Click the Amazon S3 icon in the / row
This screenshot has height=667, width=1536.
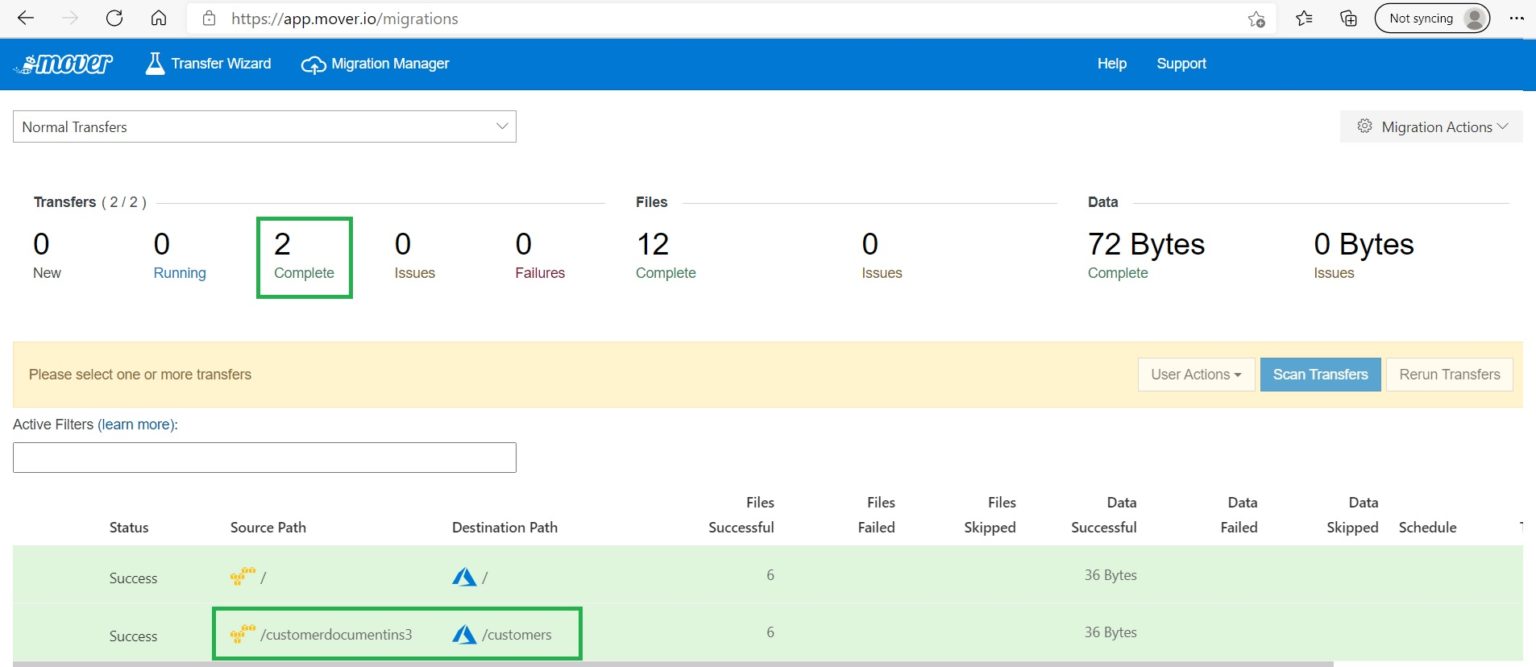coord(242,576)
